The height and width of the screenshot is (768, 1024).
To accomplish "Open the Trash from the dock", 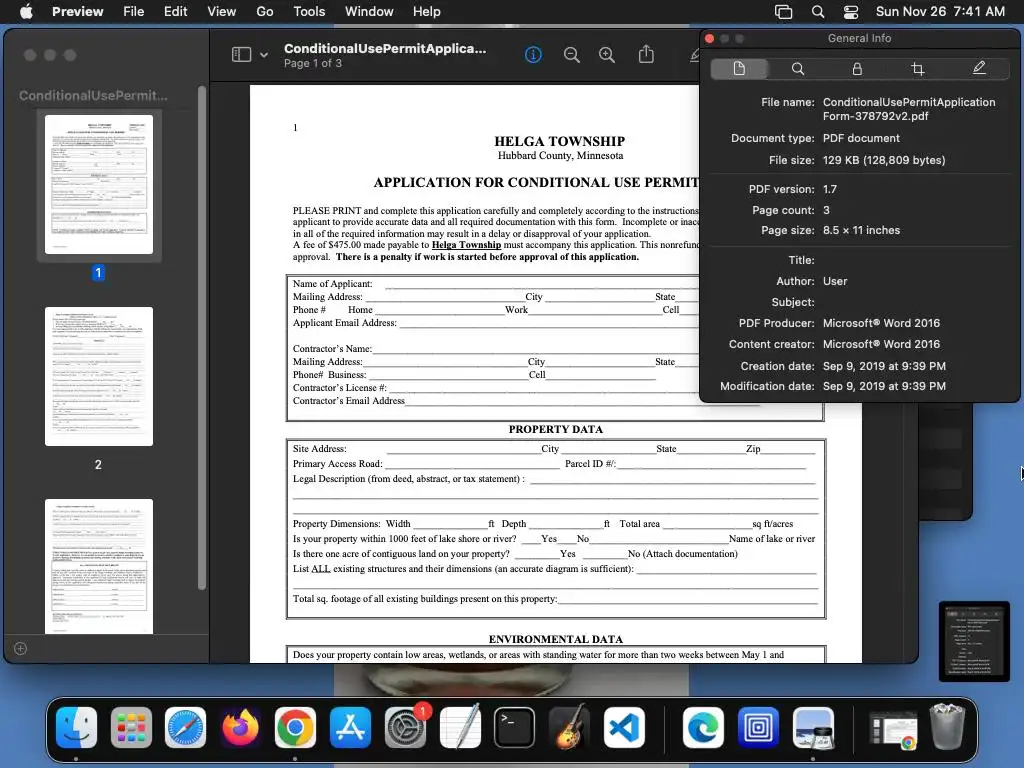I will point(947,726).
